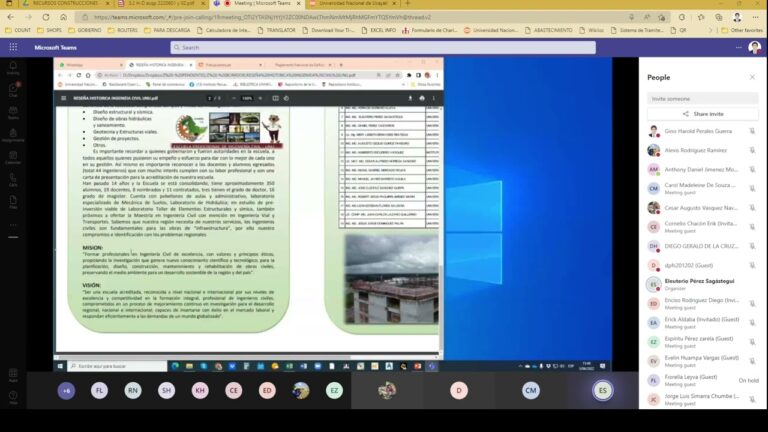Open Teams section in the left rail
The image size is (768, 432).
[13, 113]
